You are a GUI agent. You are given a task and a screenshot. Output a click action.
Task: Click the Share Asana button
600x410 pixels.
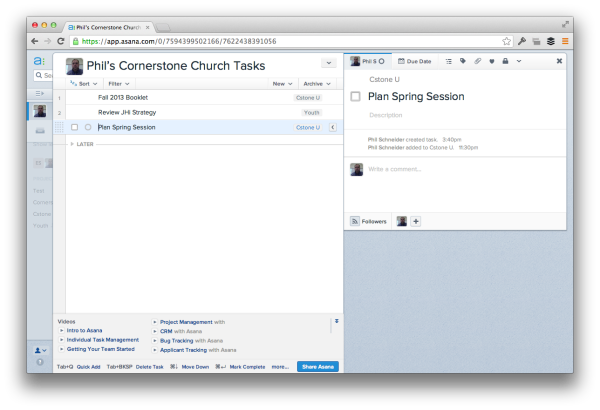pos(318,367)
